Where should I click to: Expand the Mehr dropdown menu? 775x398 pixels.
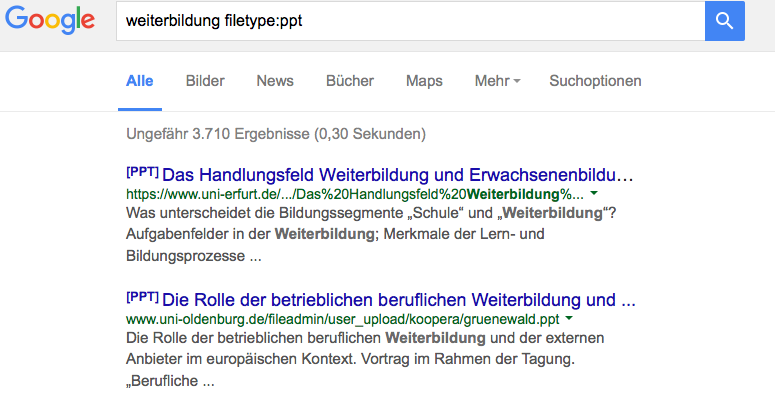(x=497, y=81)
